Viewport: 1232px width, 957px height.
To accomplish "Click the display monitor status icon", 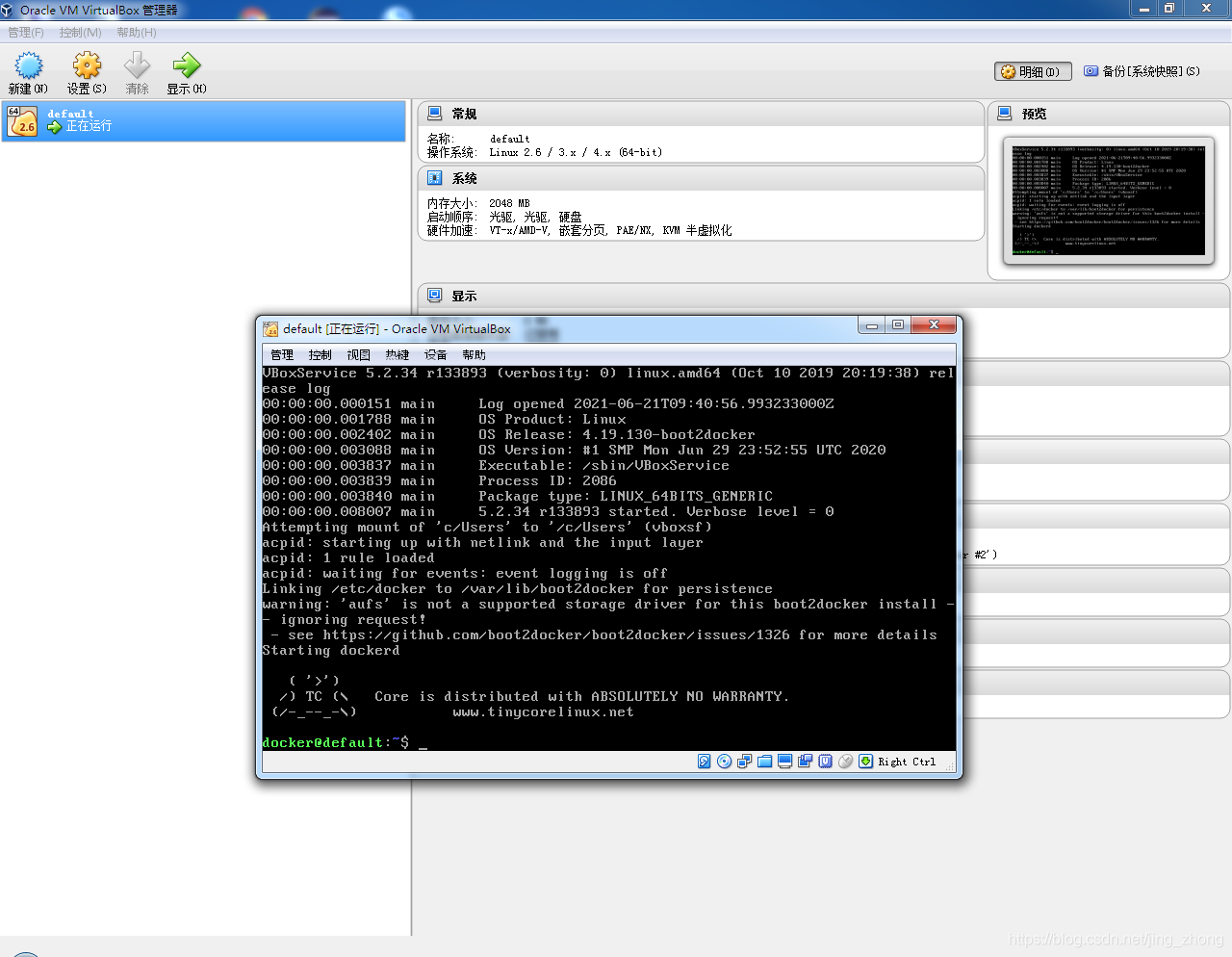I will [785, 762].
